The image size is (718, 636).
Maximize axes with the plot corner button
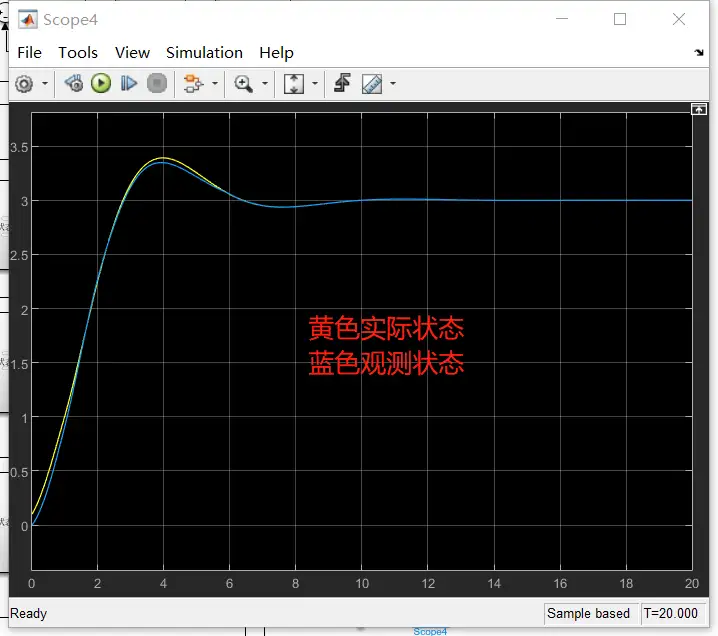click(x=699, y=109)
